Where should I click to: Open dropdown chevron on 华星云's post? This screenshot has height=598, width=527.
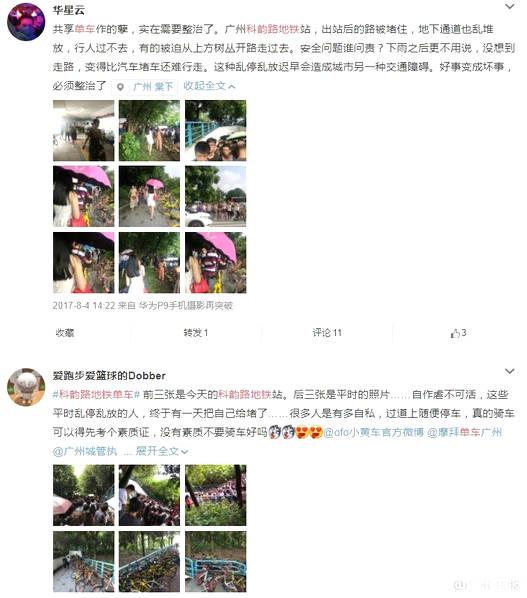[x=509, y=6]
